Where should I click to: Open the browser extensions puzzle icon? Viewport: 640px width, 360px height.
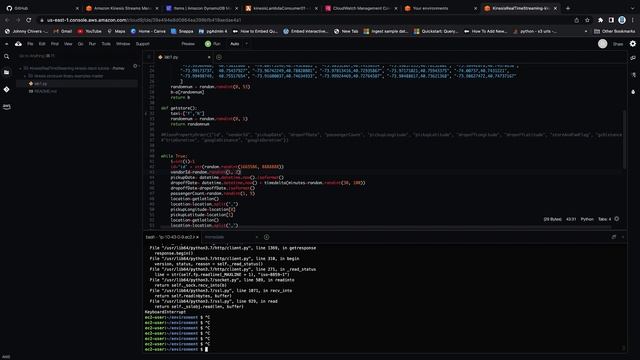point(600,20)
